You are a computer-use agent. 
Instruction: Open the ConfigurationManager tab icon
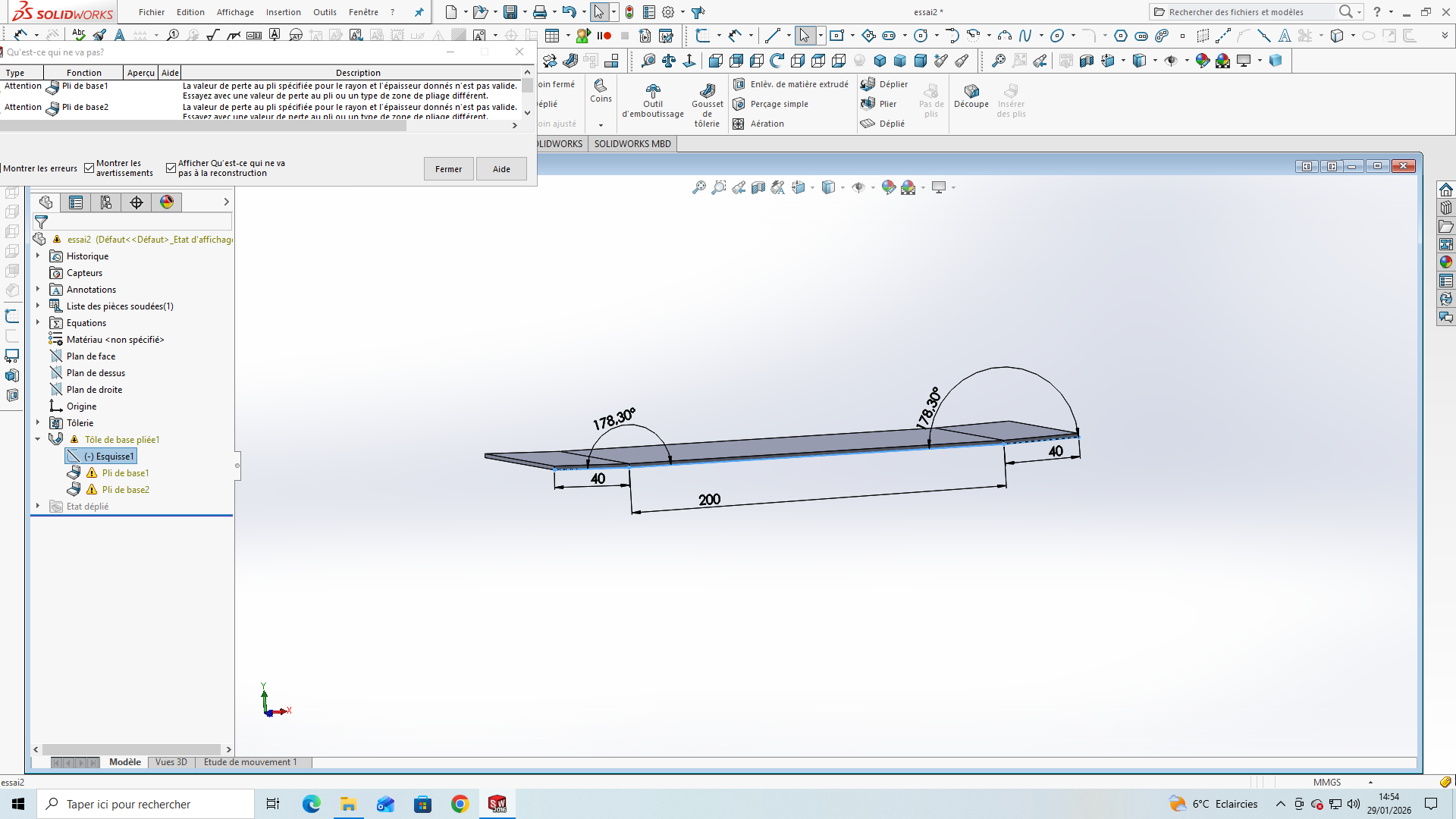coord(106,202)
